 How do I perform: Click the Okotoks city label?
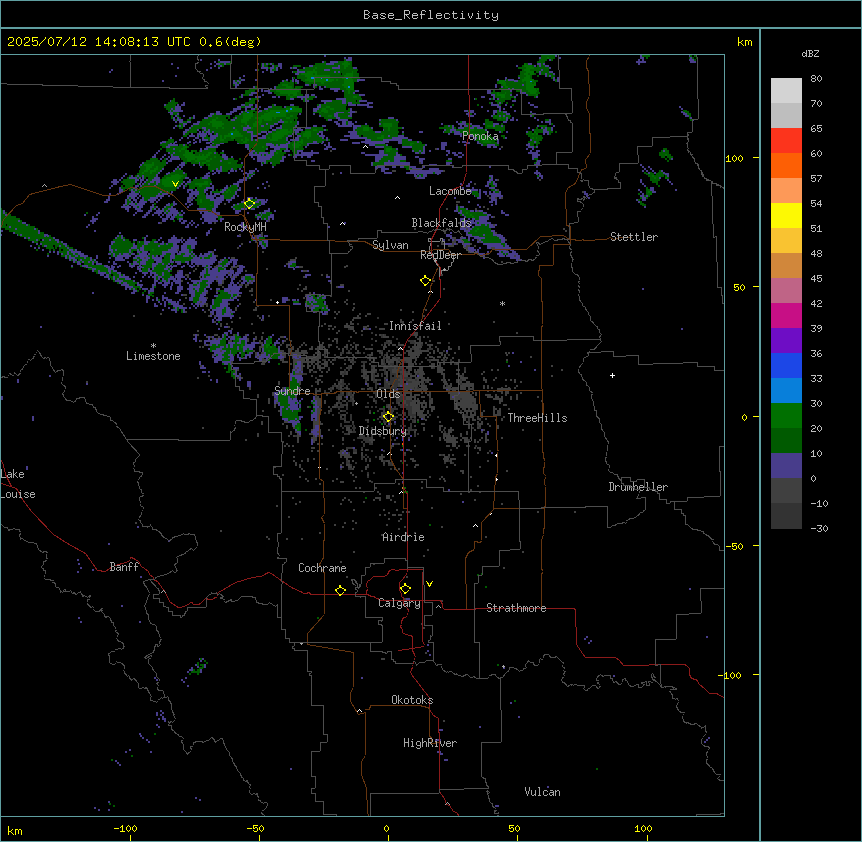click(412, 700)
